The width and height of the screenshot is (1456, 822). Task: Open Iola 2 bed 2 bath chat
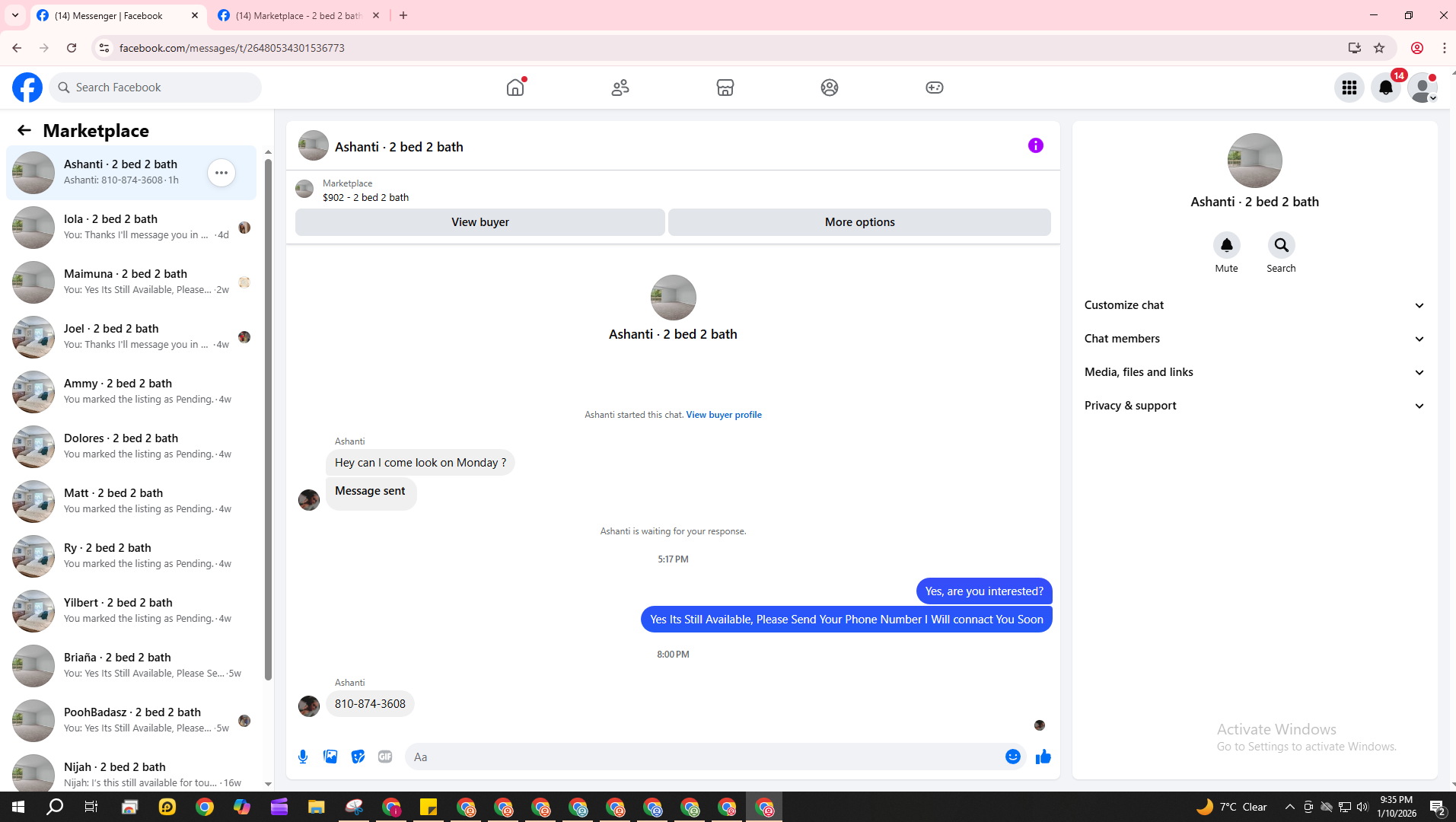tap(131, 228)
